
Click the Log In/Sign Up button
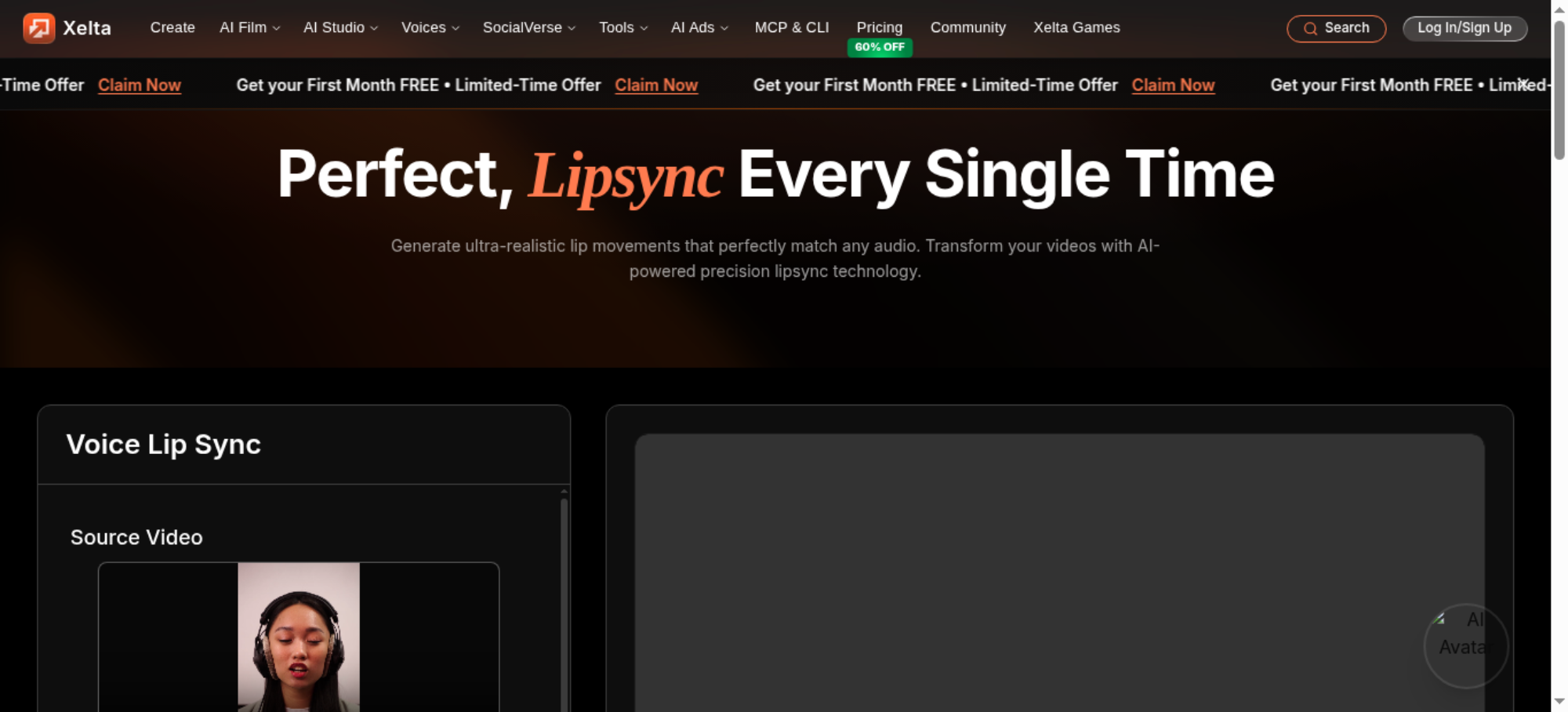pos(1465,28)
